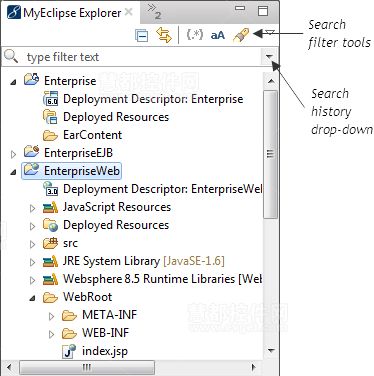Expand Websphere 8.5 Runtime Libraries node
This screenshot has width=374, height=376.
pos(32,280)
